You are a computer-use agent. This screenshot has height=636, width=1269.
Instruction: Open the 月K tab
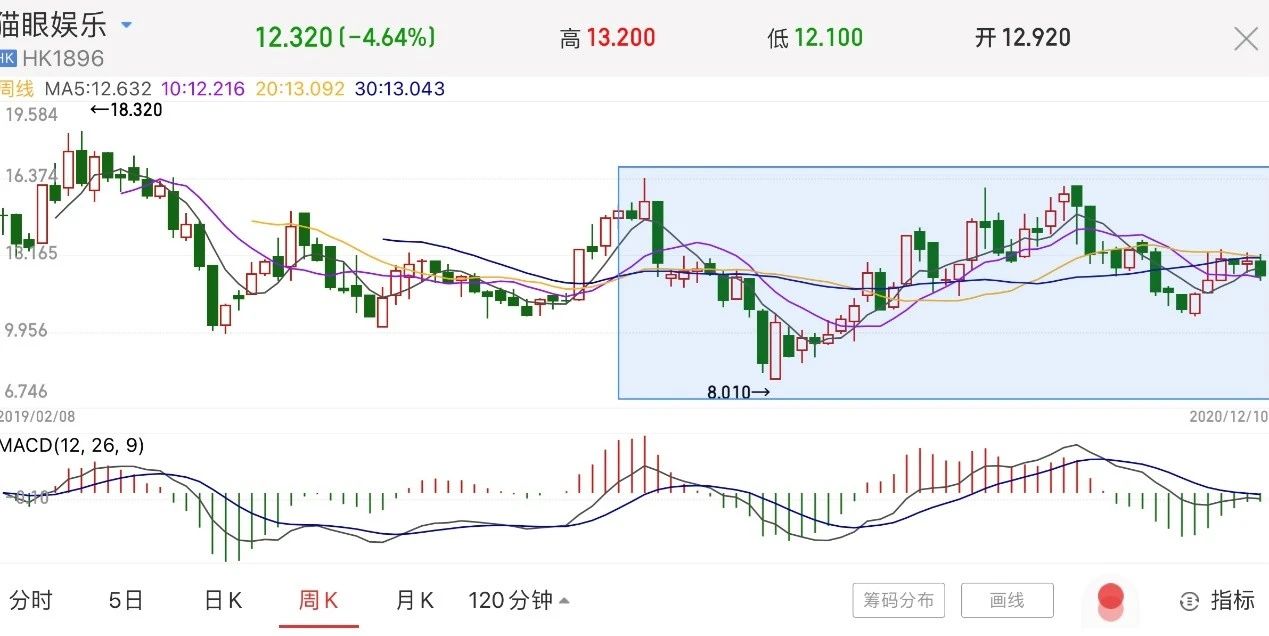tap(414, 600)
